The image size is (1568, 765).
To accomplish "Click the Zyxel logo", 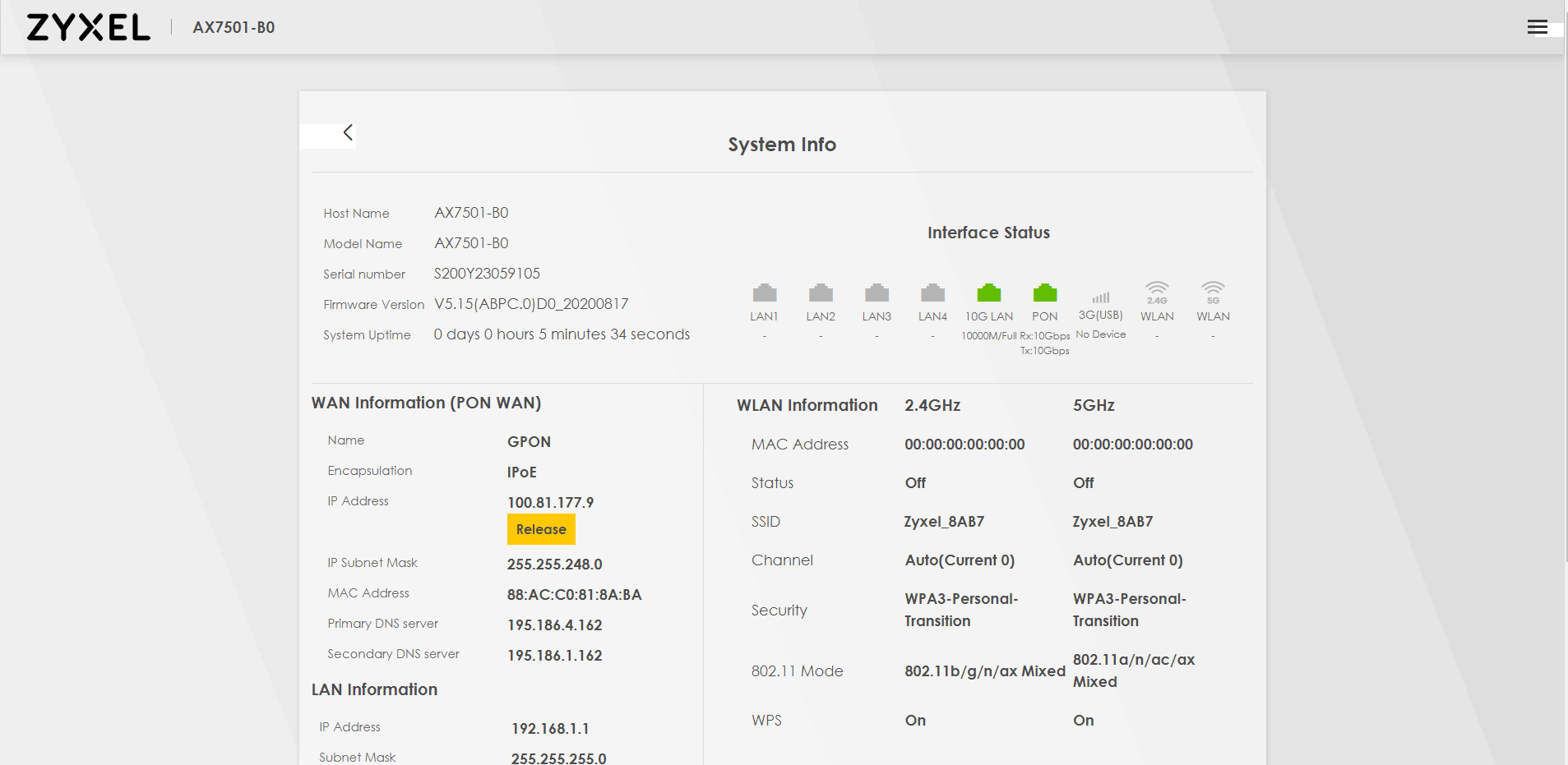I will (89, 27).
